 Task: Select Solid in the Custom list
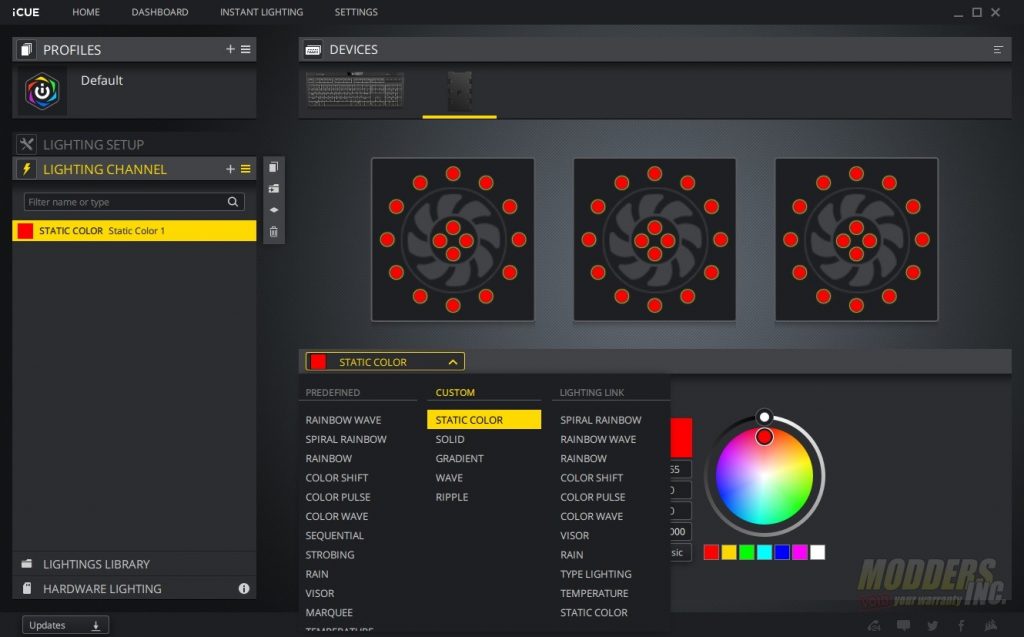(450, 439)
